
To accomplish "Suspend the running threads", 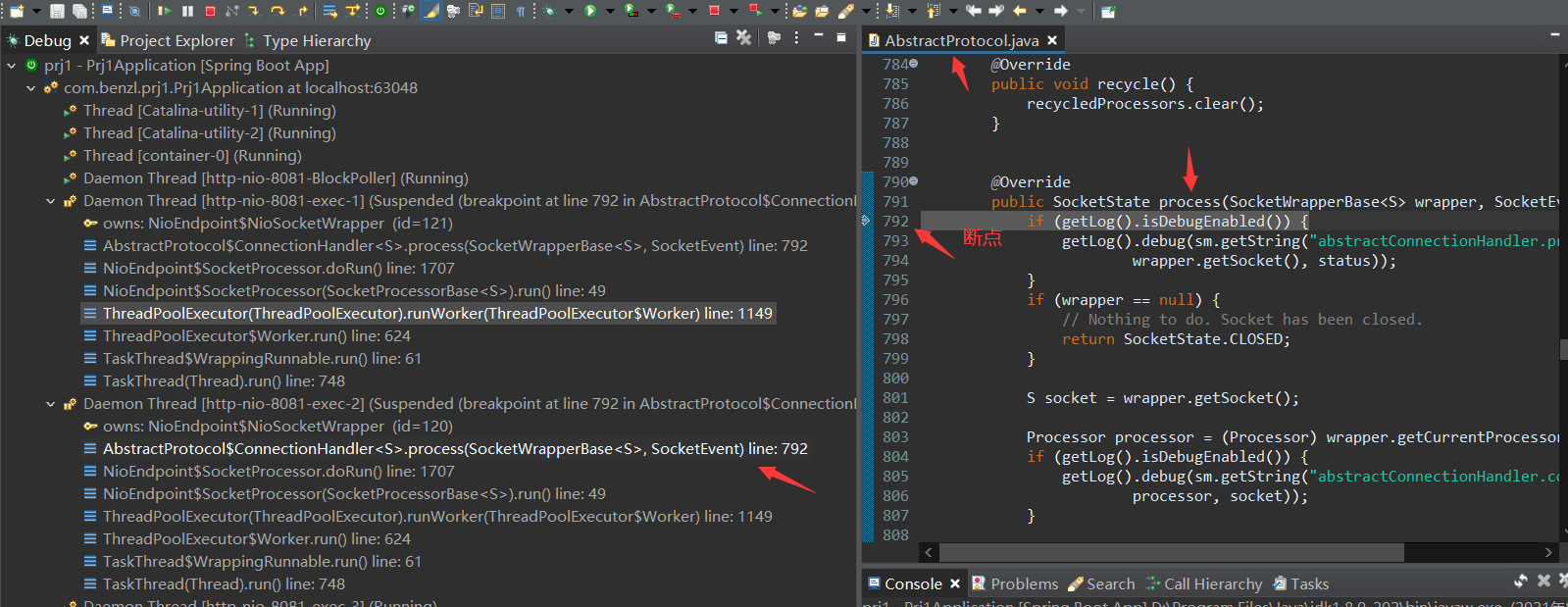I will click(x=187, y=11).
